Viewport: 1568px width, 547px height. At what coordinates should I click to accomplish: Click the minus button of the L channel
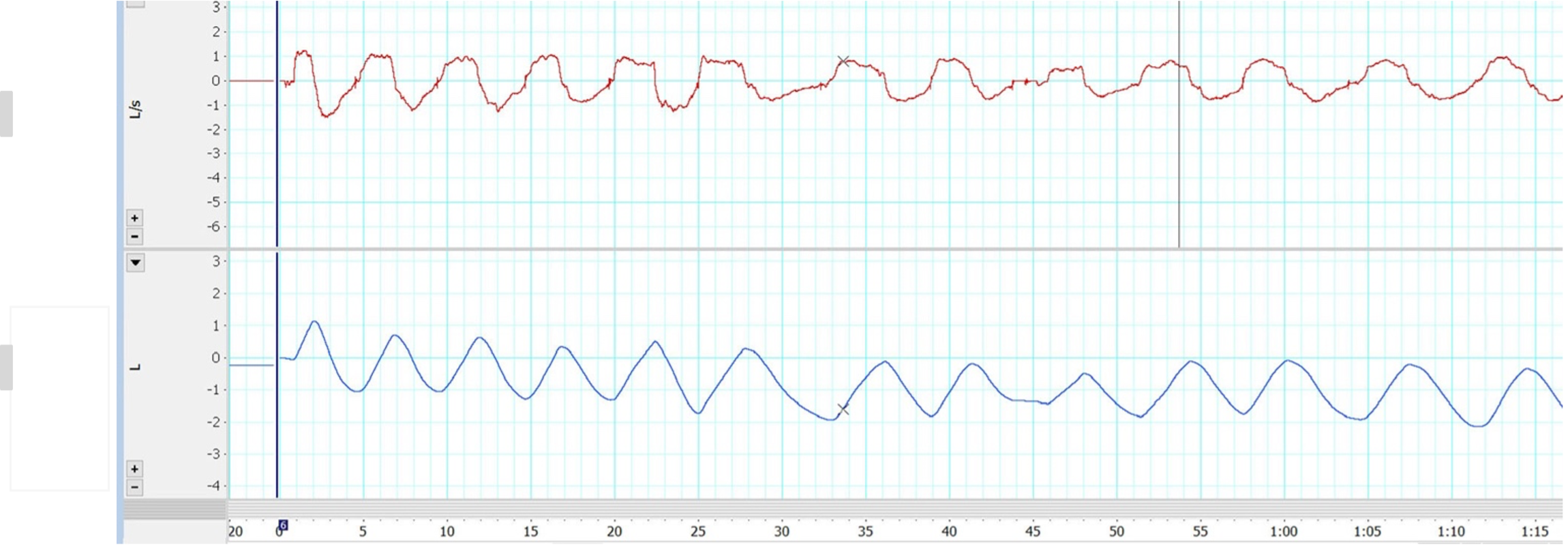(135, 488)
